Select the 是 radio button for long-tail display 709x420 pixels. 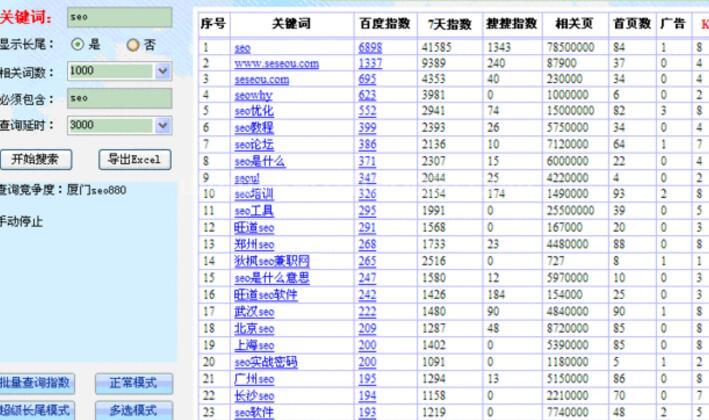tap(78, 45)
